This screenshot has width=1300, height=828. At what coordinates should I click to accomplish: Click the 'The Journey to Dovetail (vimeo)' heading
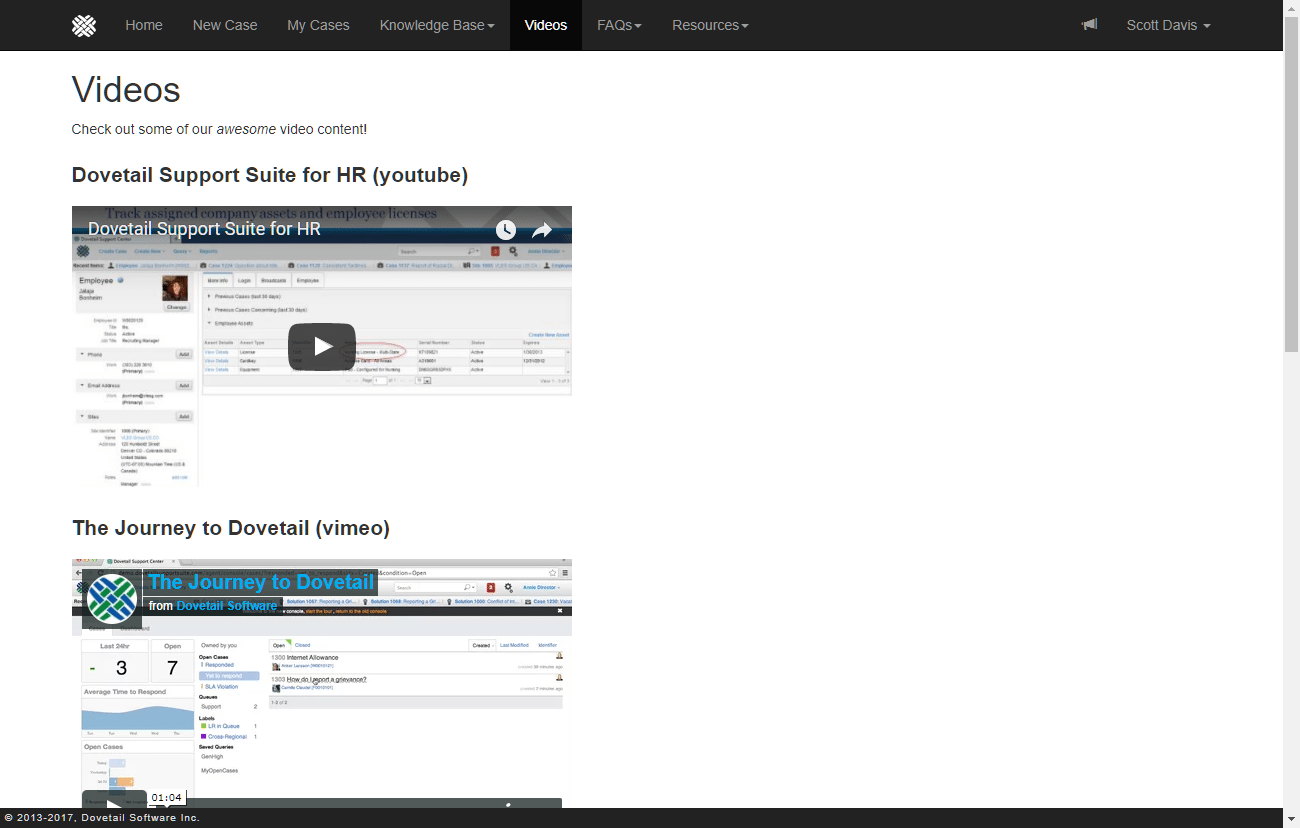pyautogui.click(x=231, y=528)
